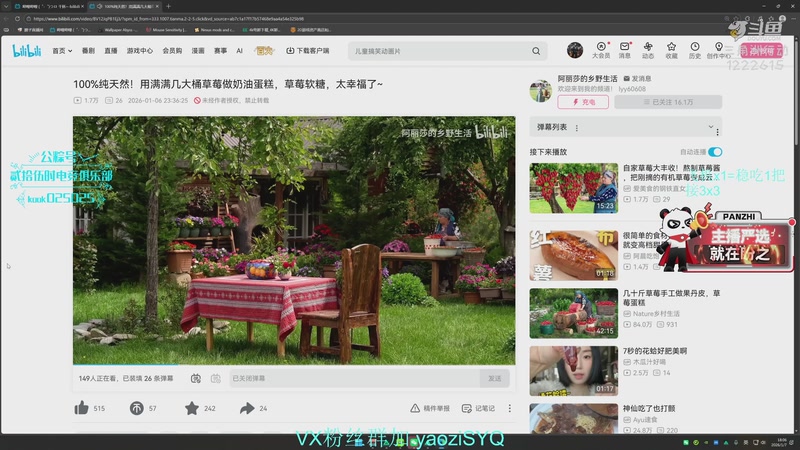Image resolution: width=800 pixels, height=450 pixels.
Task: Switch to first browser tab
Action: point(47,6)
